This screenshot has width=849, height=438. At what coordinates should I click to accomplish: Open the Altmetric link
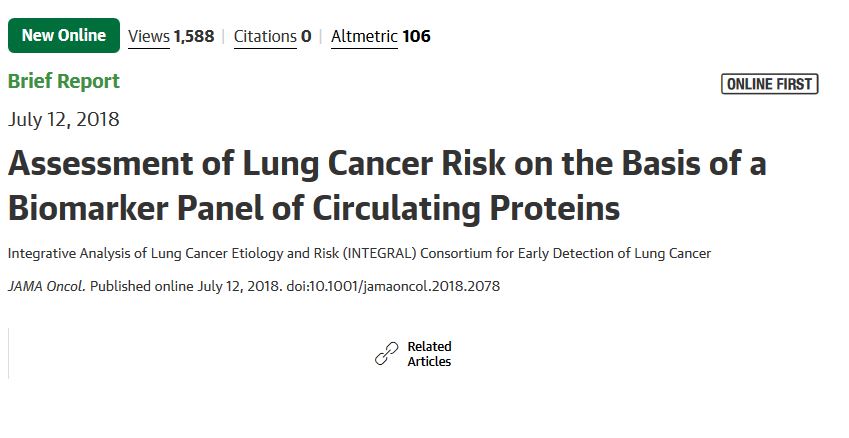(x=364, y=37)
